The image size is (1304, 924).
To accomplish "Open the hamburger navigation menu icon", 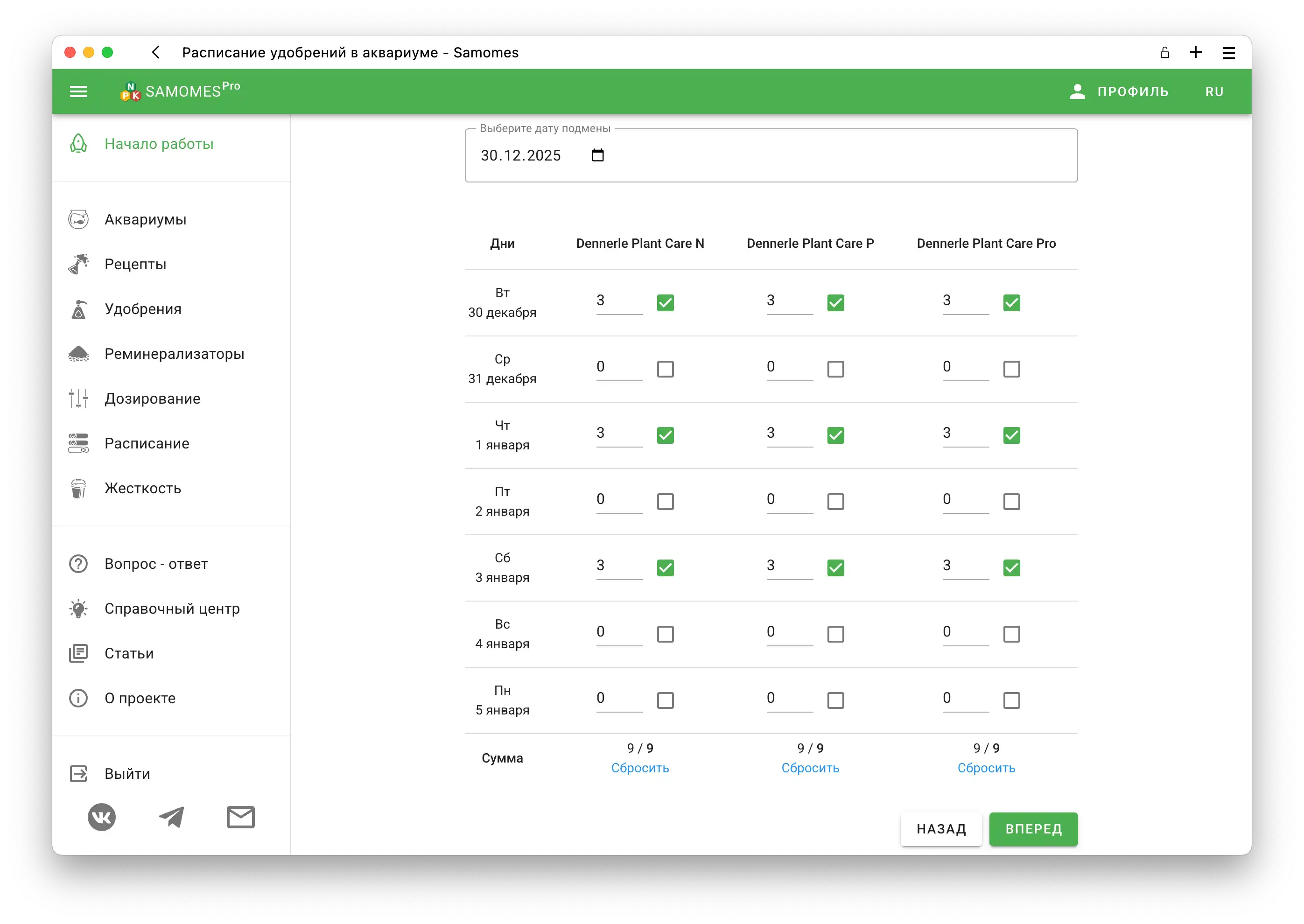I will (78, 91).
